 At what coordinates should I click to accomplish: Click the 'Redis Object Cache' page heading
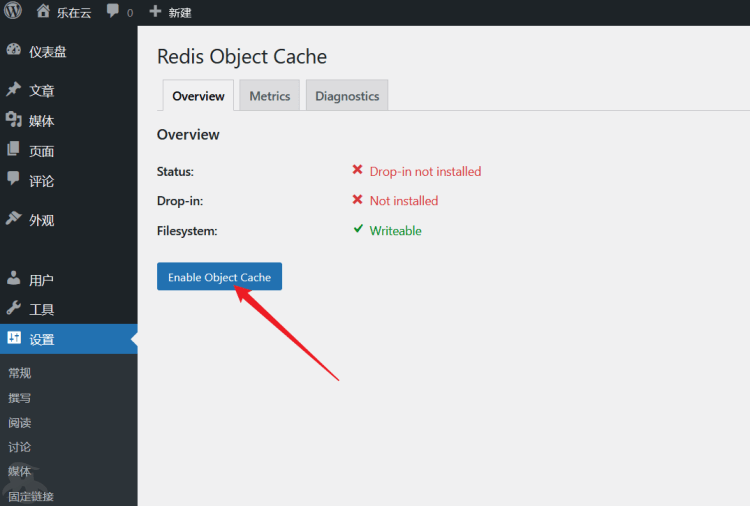[242, 56]
